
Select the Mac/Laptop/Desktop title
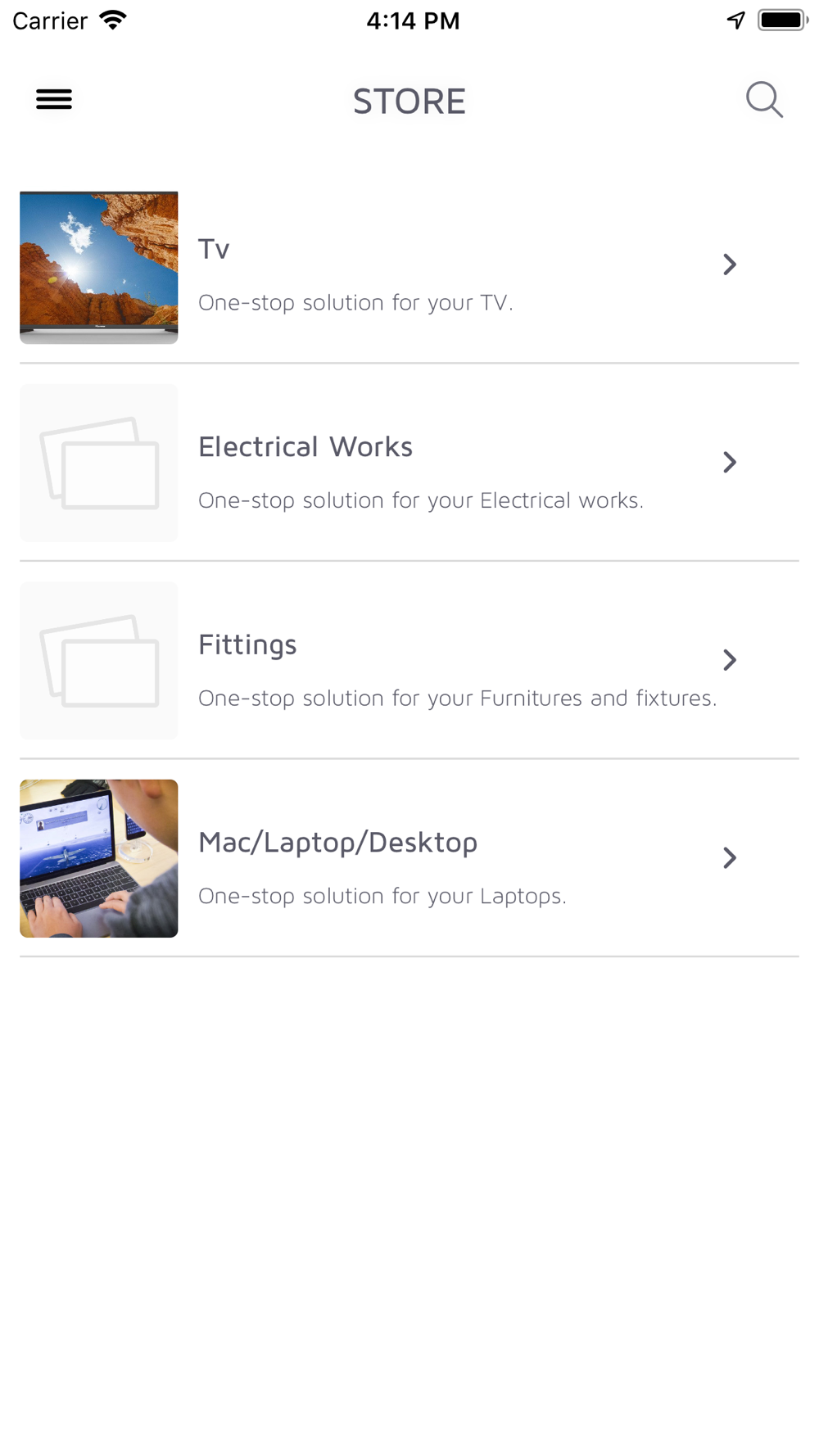click(x=337, y=843)
